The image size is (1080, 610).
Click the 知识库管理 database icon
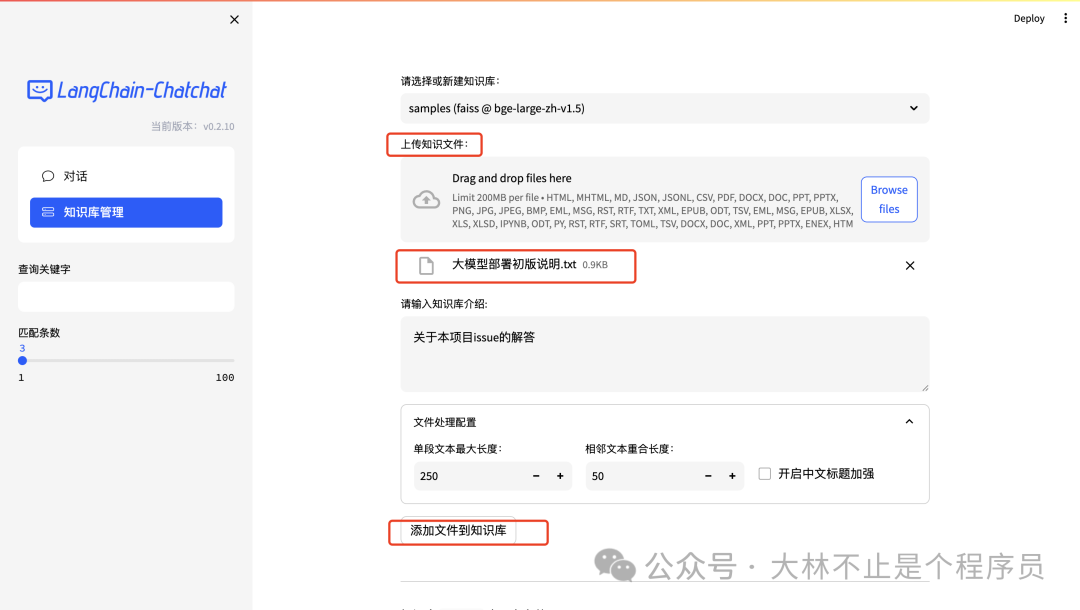coord(48,212)
